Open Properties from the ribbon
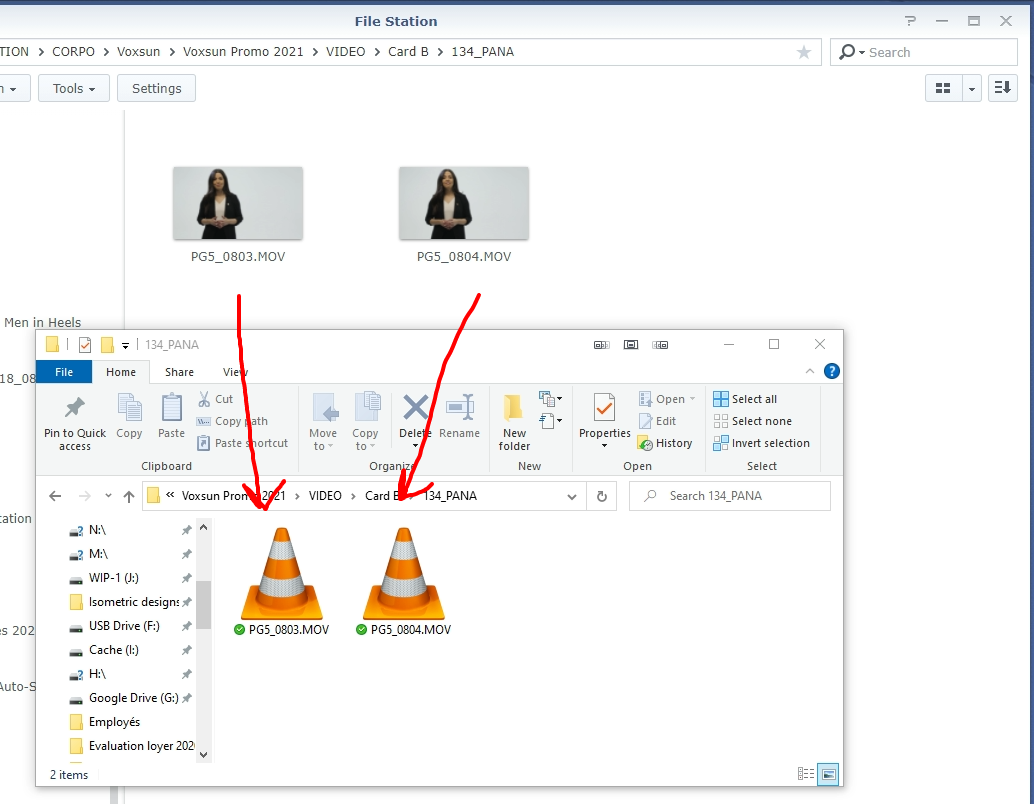This screenshot has width=1034, height=804. click(604, 408)
